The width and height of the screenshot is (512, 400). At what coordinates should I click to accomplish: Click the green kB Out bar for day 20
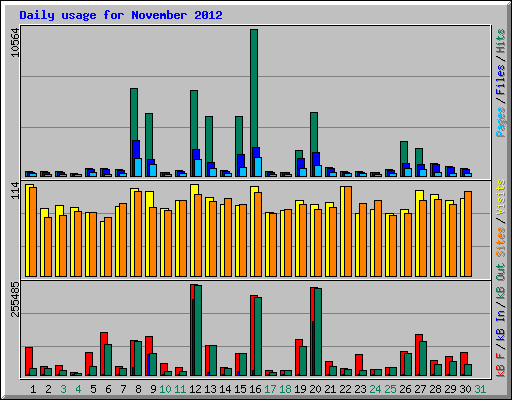click(x=318, y=332)
